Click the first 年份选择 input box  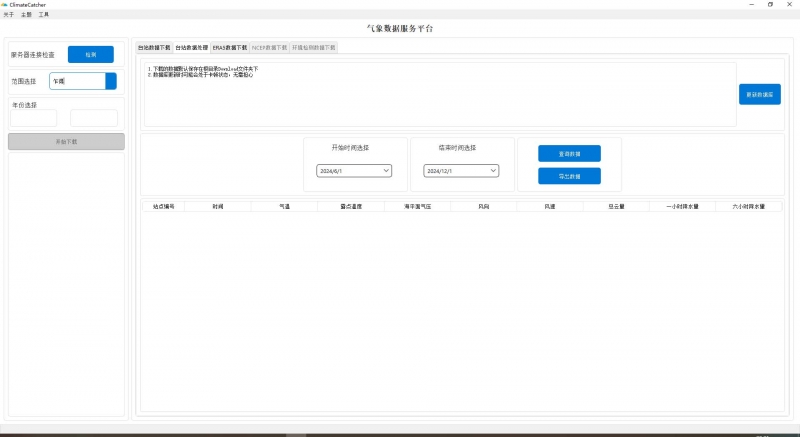[34, 118]
